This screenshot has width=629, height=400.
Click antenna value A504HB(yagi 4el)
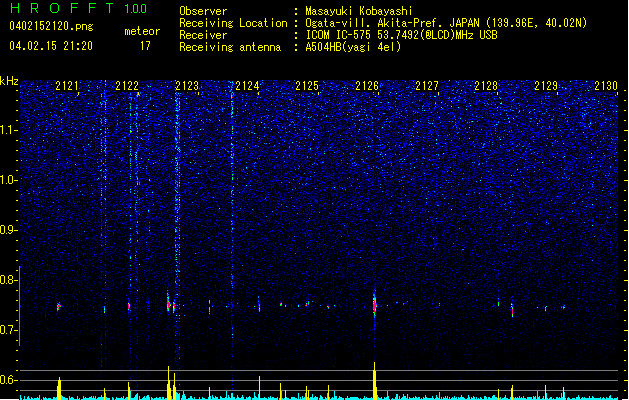coord(353,47)
